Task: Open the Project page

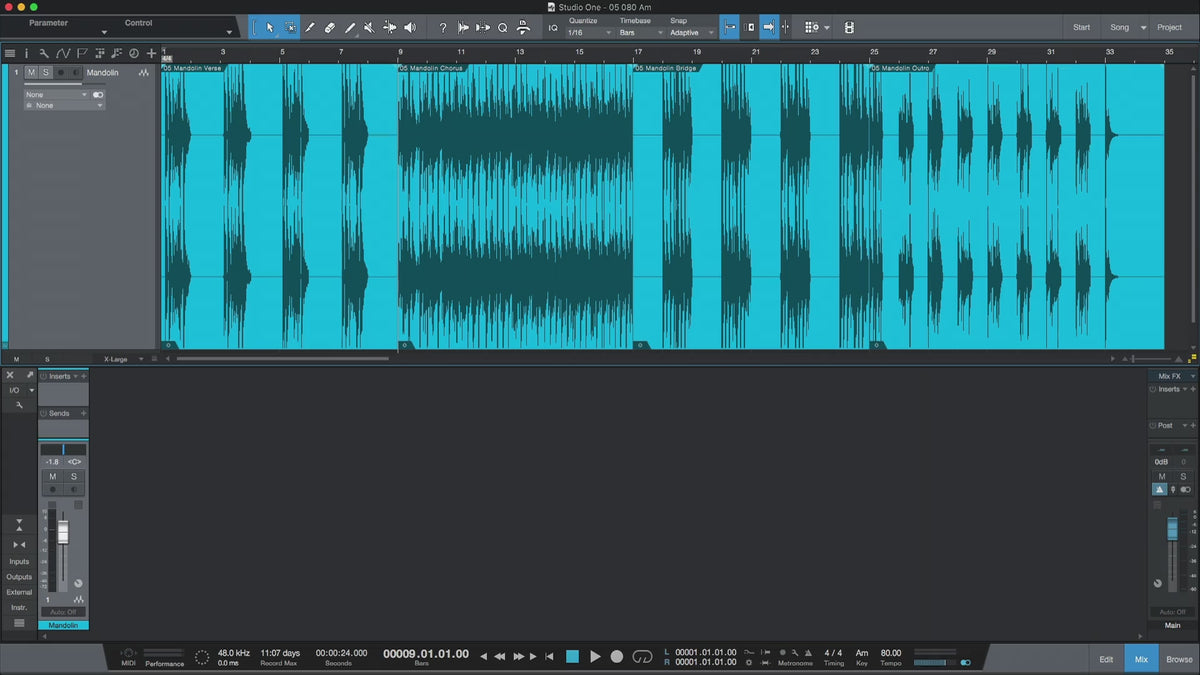Action: pyautogui.click(x=1169, y=27)
